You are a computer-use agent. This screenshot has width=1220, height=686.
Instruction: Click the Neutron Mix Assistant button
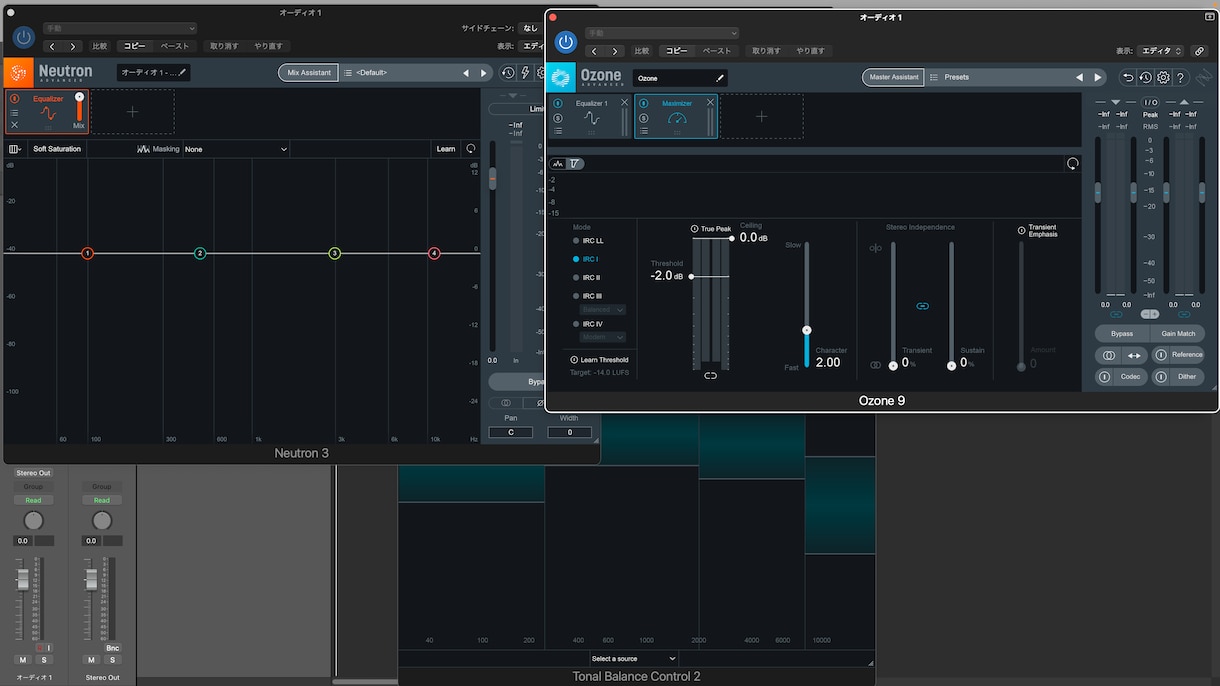coord(308,73)
